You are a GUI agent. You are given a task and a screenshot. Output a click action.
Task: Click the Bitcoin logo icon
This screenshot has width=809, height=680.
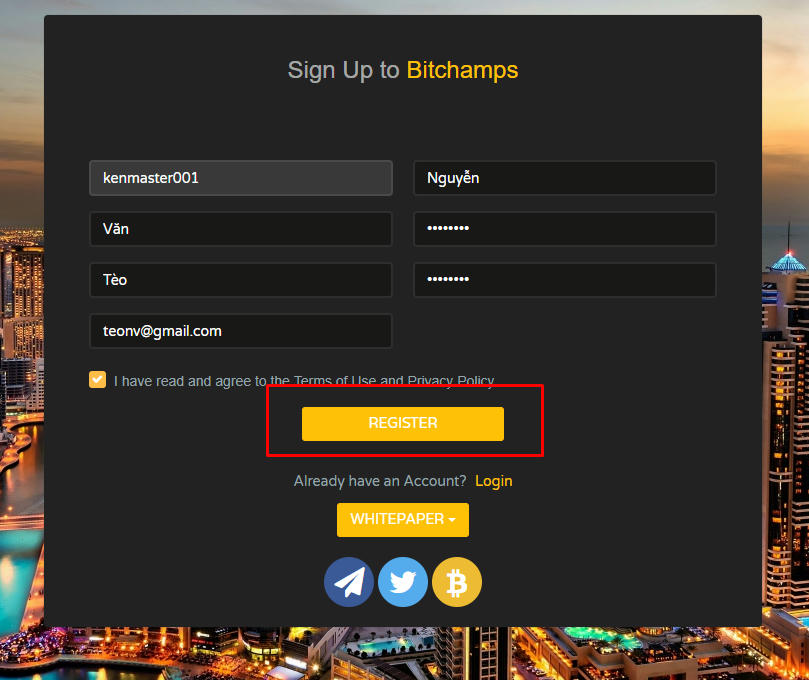[457, 582]
